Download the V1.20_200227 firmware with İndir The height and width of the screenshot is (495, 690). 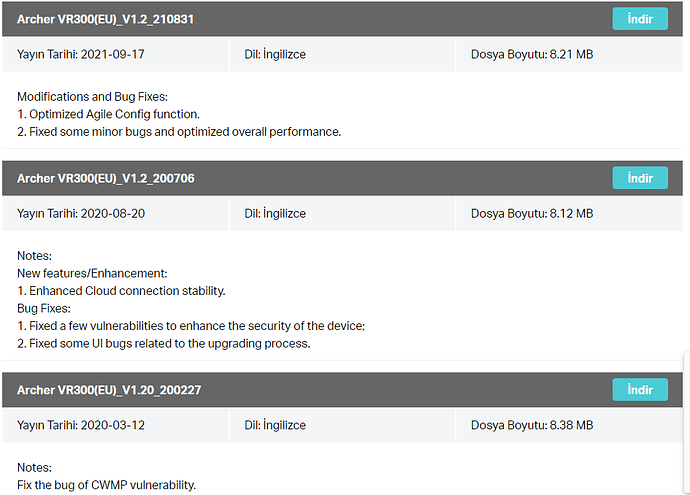tap(640, 390)
